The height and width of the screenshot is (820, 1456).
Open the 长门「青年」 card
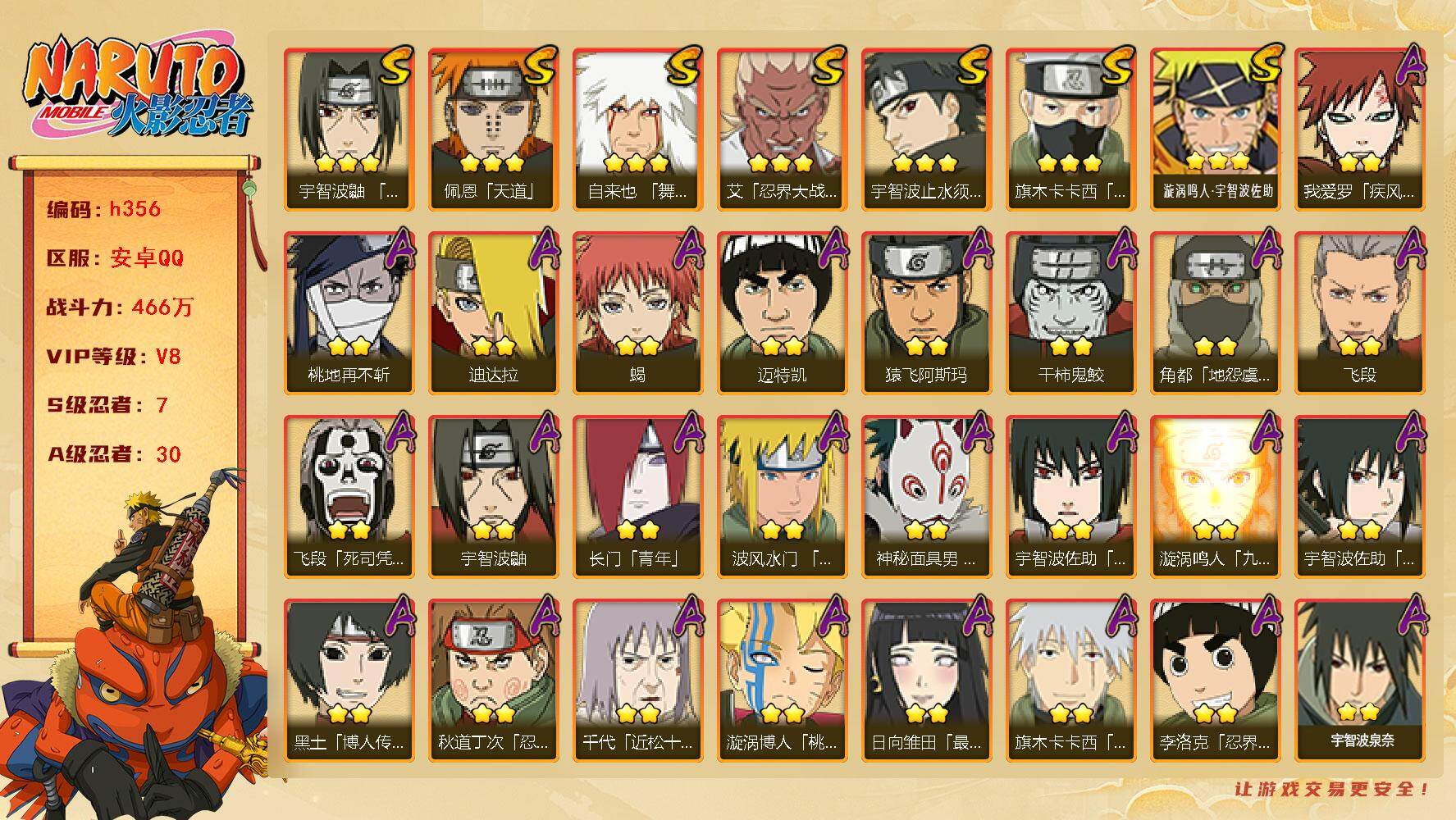(x=637, y=497)
